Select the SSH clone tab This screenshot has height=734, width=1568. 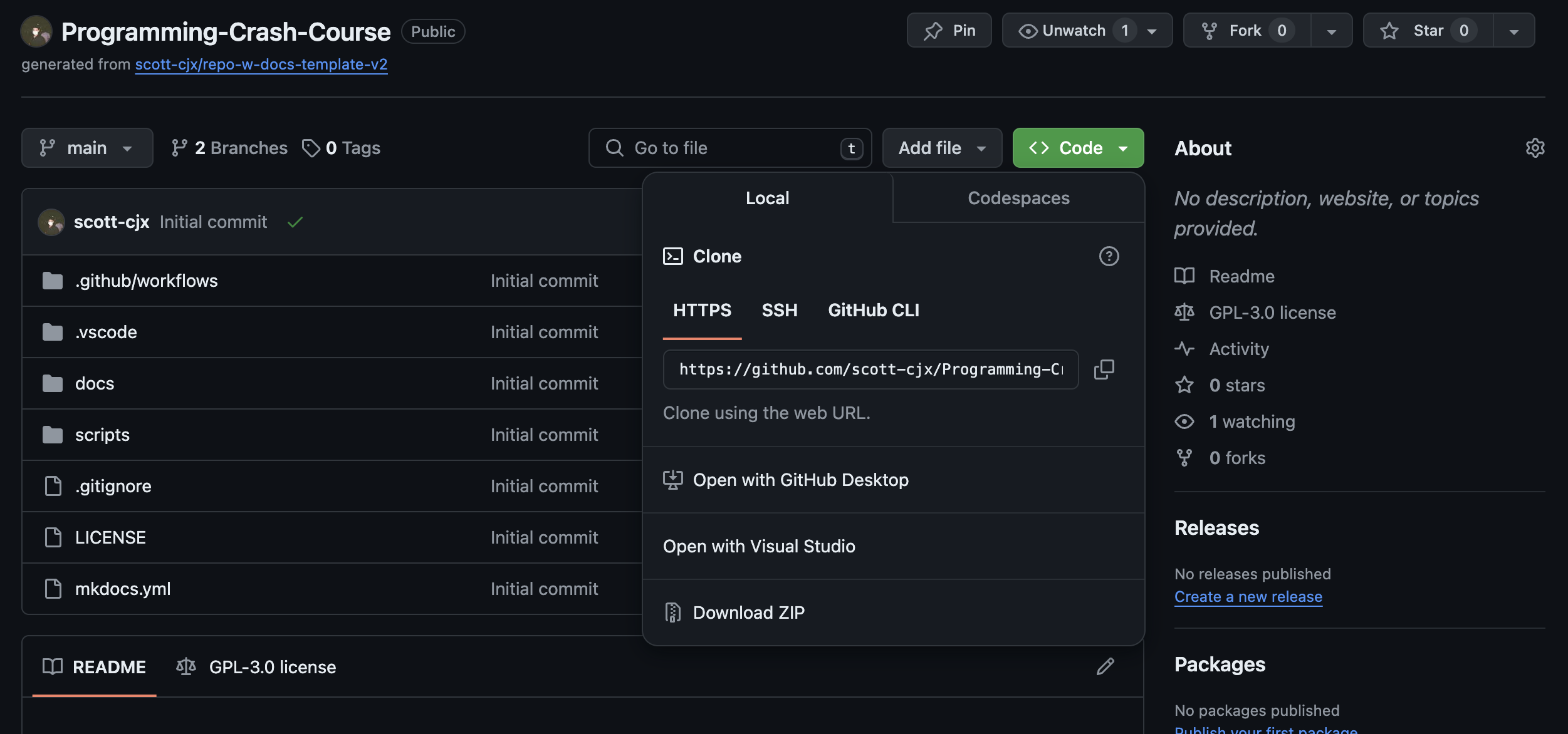pyautogui.click(x=779, y=310)
